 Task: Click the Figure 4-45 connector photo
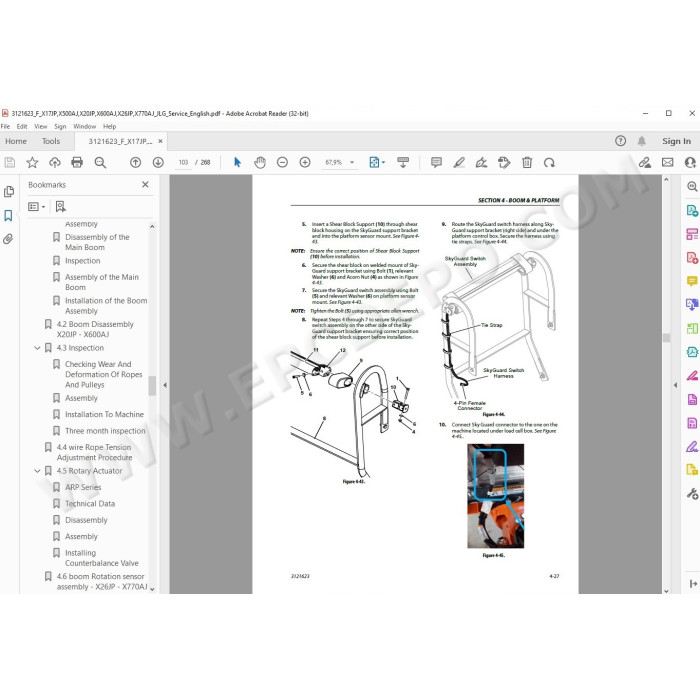pos(496,496)
